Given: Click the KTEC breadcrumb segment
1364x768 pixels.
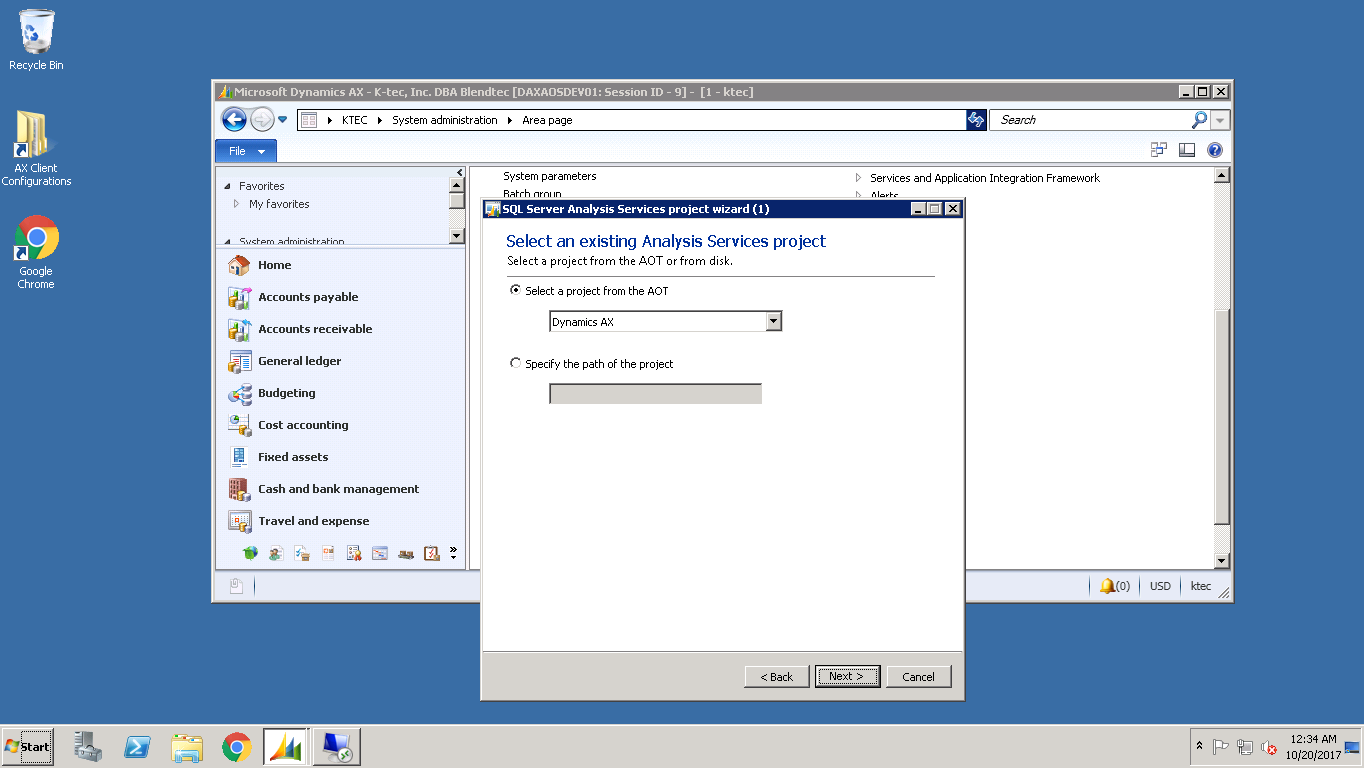Looking at the screenshot, I should tap(354, 120).
